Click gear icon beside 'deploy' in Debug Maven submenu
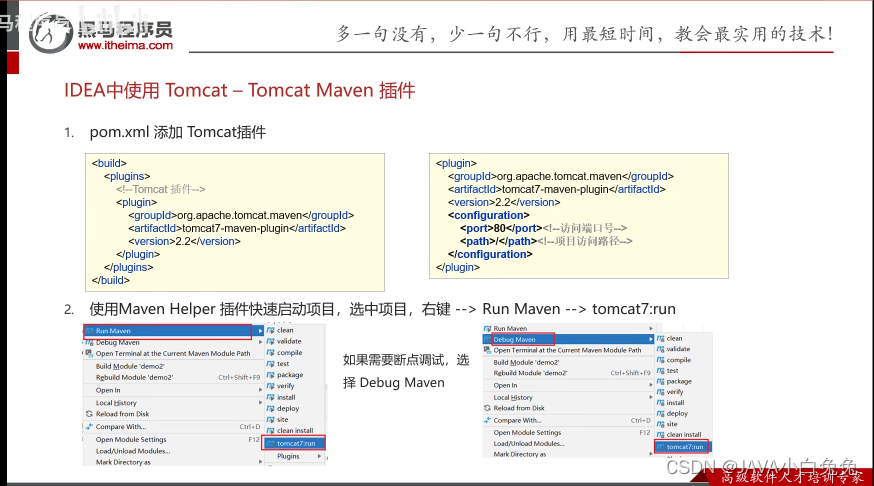The image size is (874, 486). (x=661, y=414)
